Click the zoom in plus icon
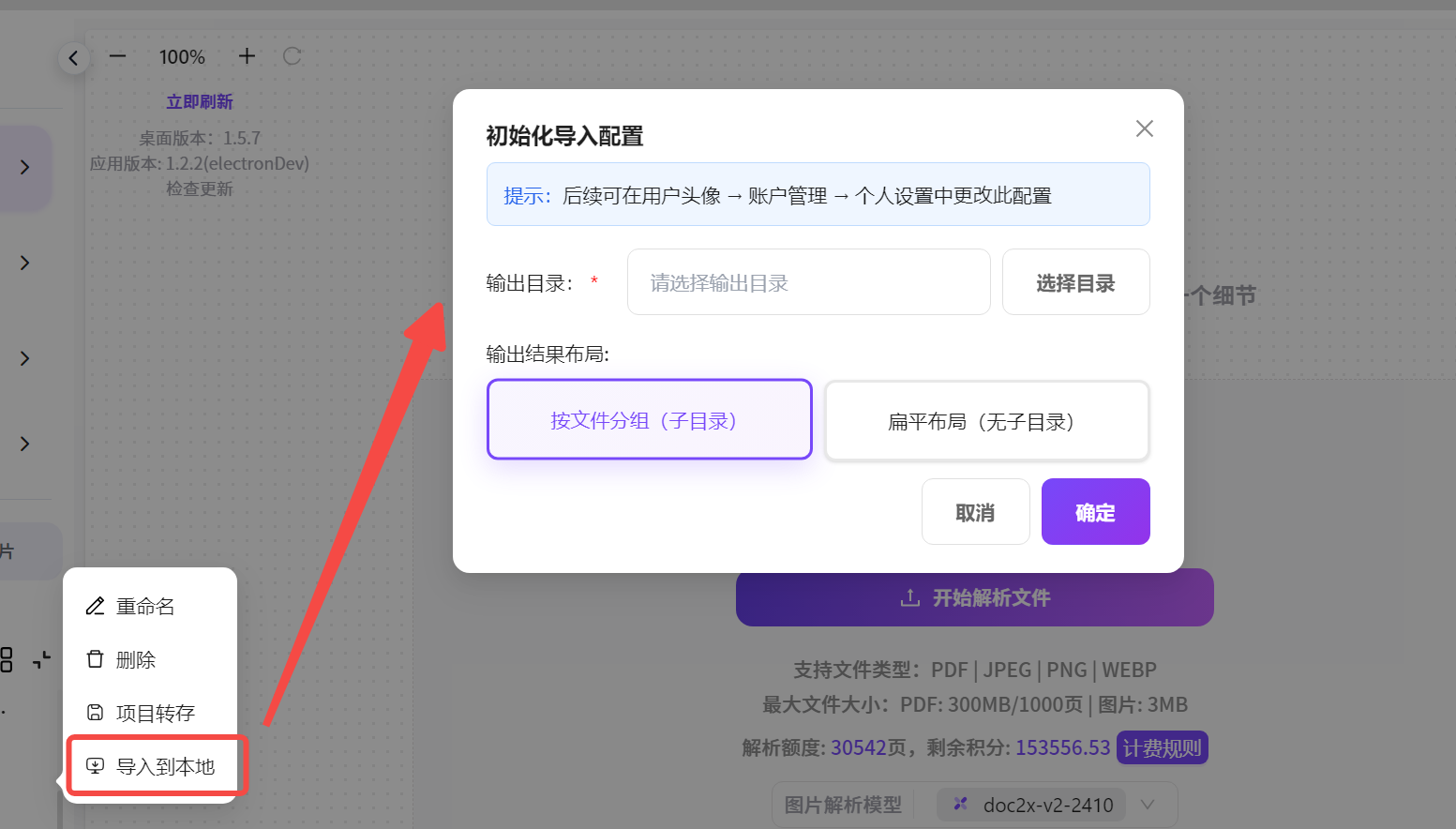Image resolution: width=1456 pixels, height=829 pixels. tap(246, 56)
